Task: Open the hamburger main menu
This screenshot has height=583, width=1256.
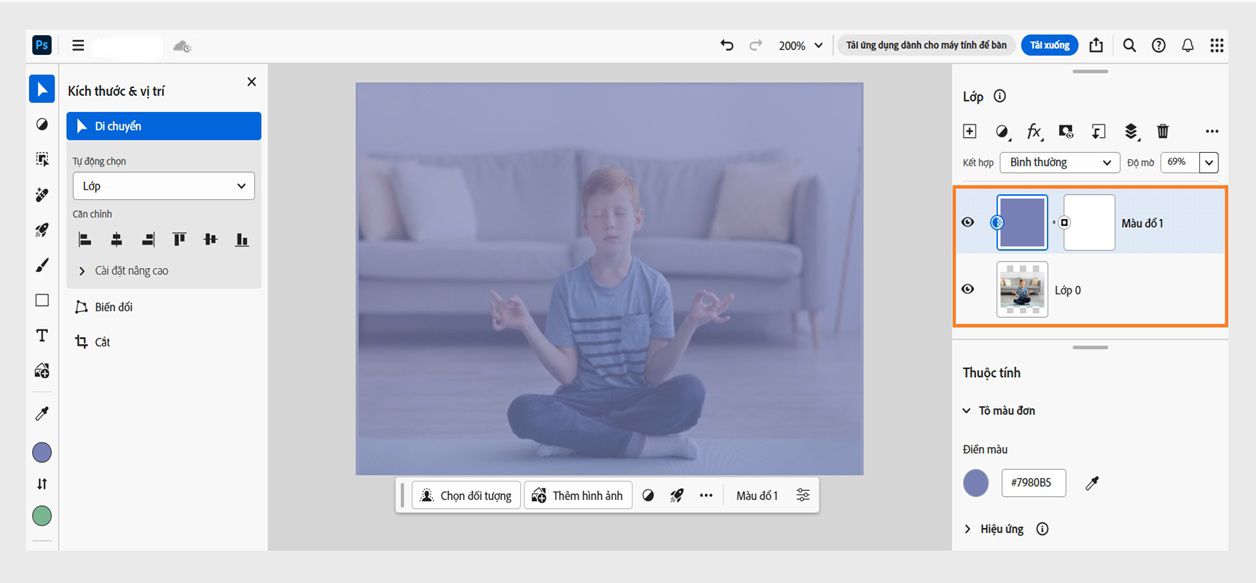Action: [x=78, y=45]
